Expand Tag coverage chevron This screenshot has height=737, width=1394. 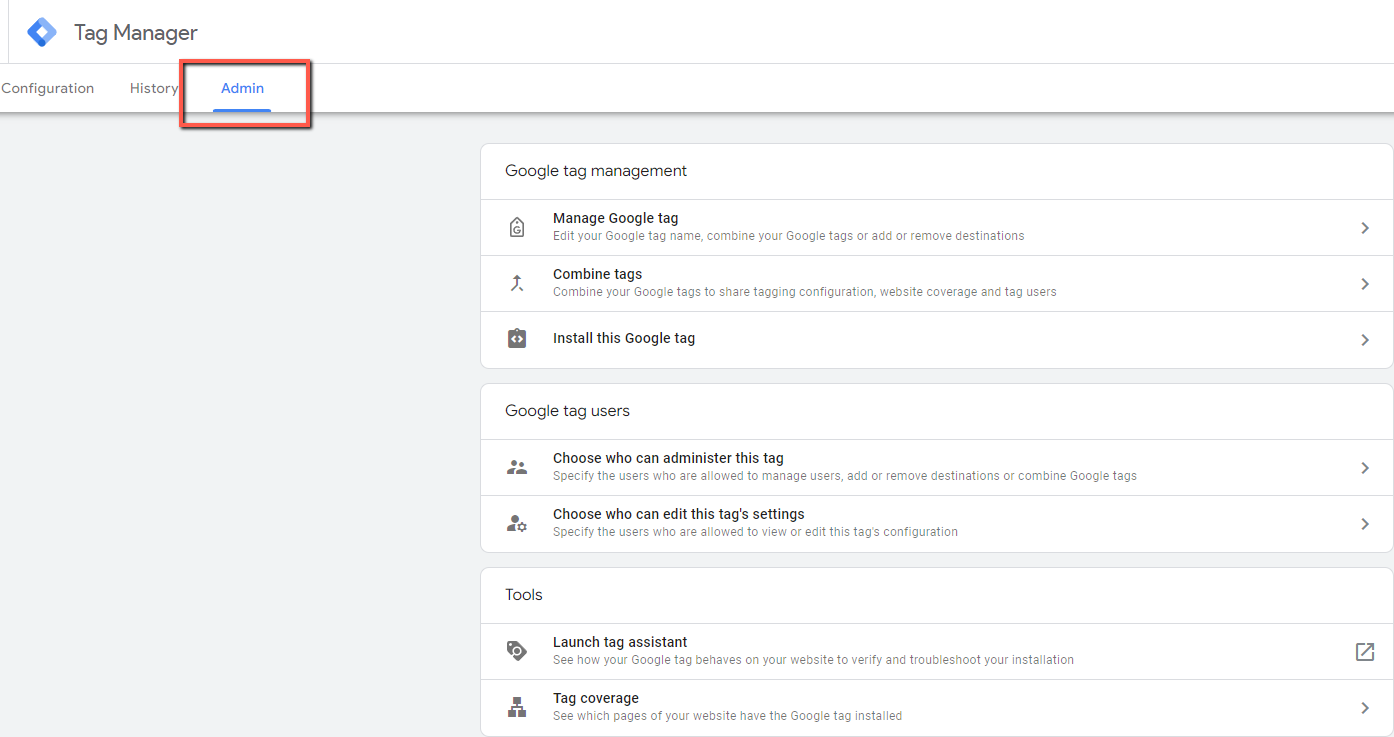pyautogui.click(x=1365, y=708)
